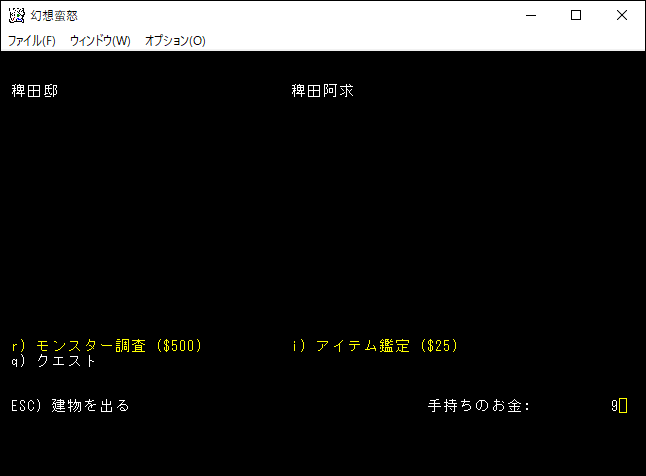This screenshot has height=476, width=646.
Task: Click the yellow text cursor box
Action: [x=623, y=406]
